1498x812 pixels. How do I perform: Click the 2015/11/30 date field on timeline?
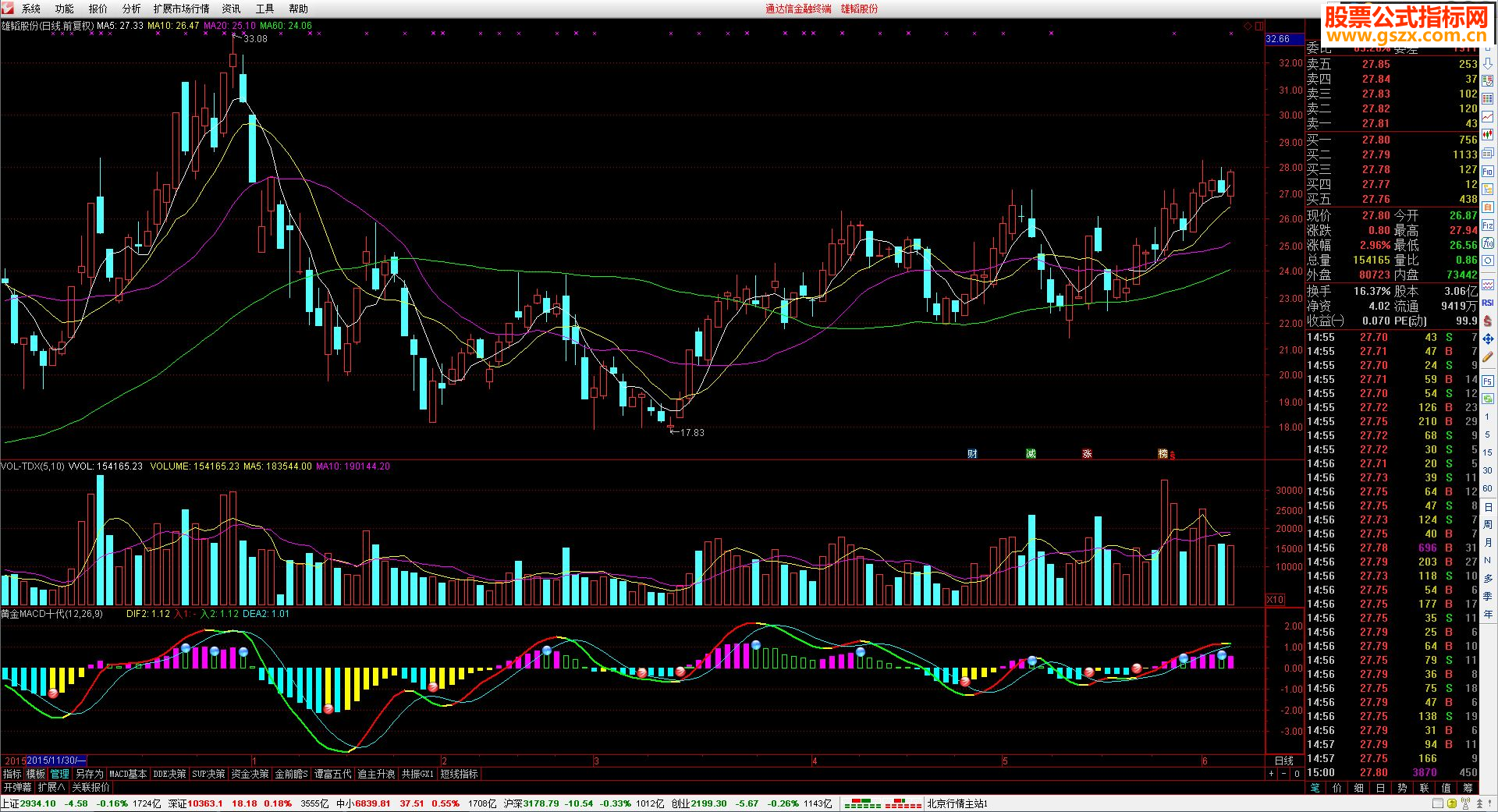pos(56,761)
